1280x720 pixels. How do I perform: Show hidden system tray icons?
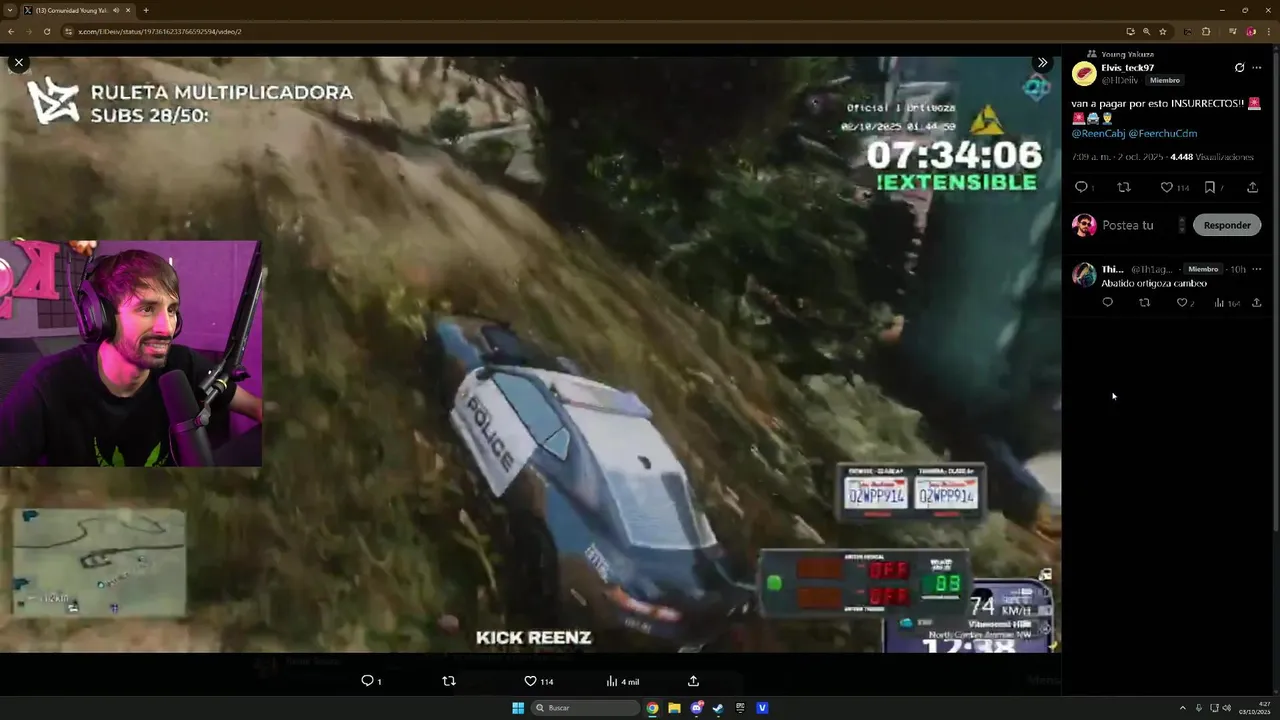[x=1183, y=708]
